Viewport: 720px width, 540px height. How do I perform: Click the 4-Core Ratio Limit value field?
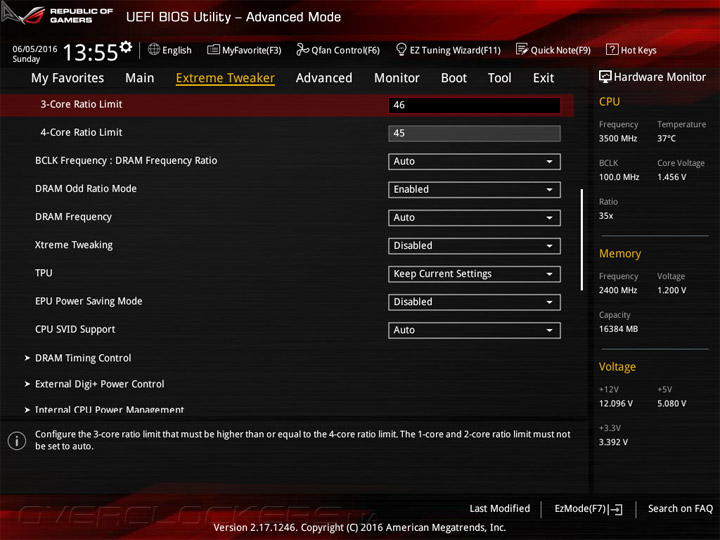(x=474, y=133)
